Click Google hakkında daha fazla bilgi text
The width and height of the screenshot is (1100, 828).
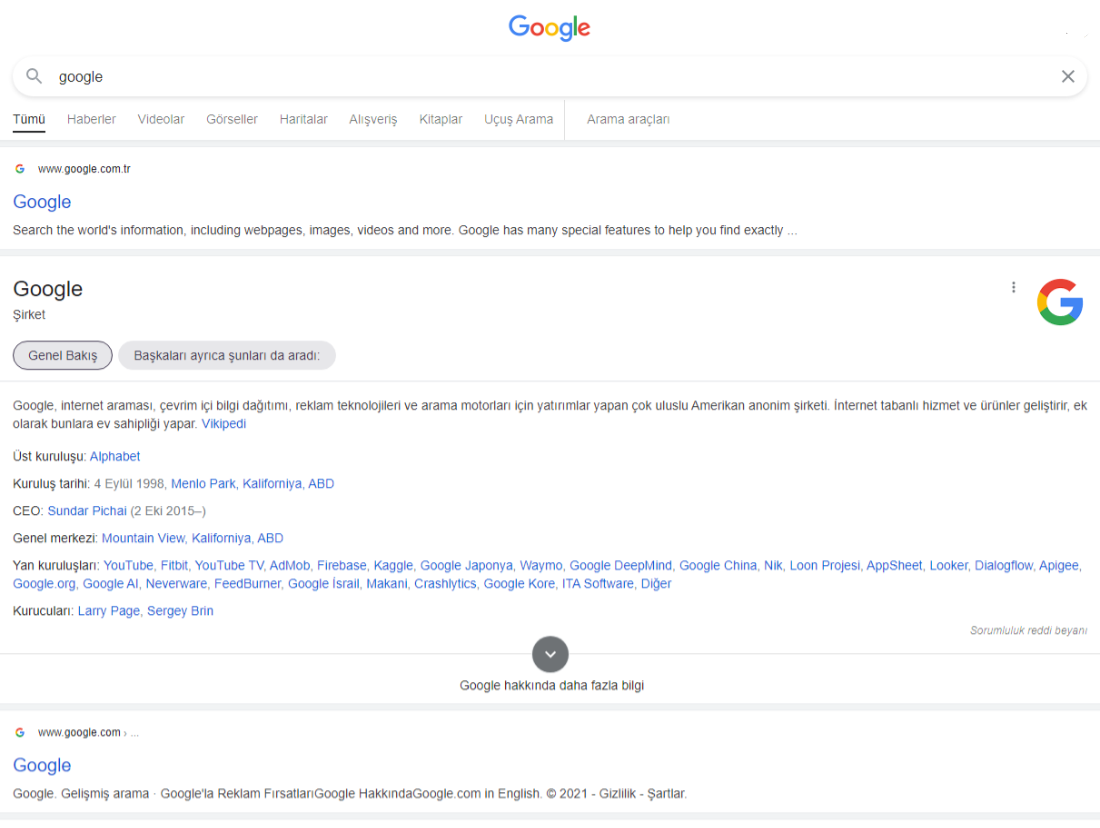[551, 686]
